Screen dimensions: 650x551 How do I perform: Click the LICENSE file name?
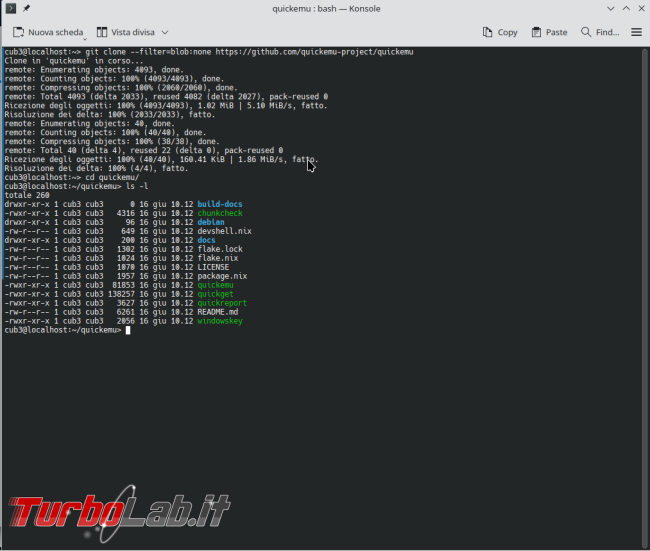[213, 267]
